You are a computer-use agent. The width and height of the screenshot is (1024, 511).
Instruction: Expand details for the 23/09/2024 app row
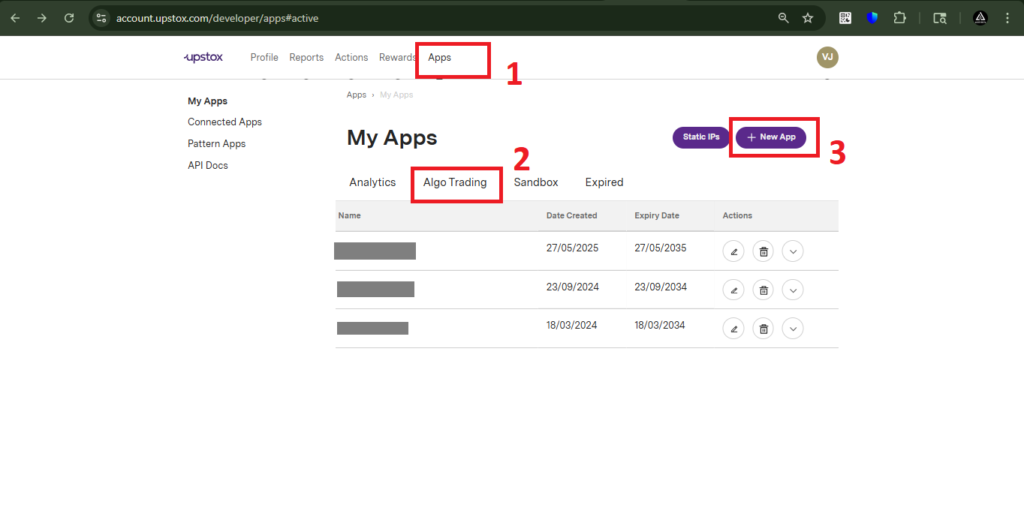point(793,290)
